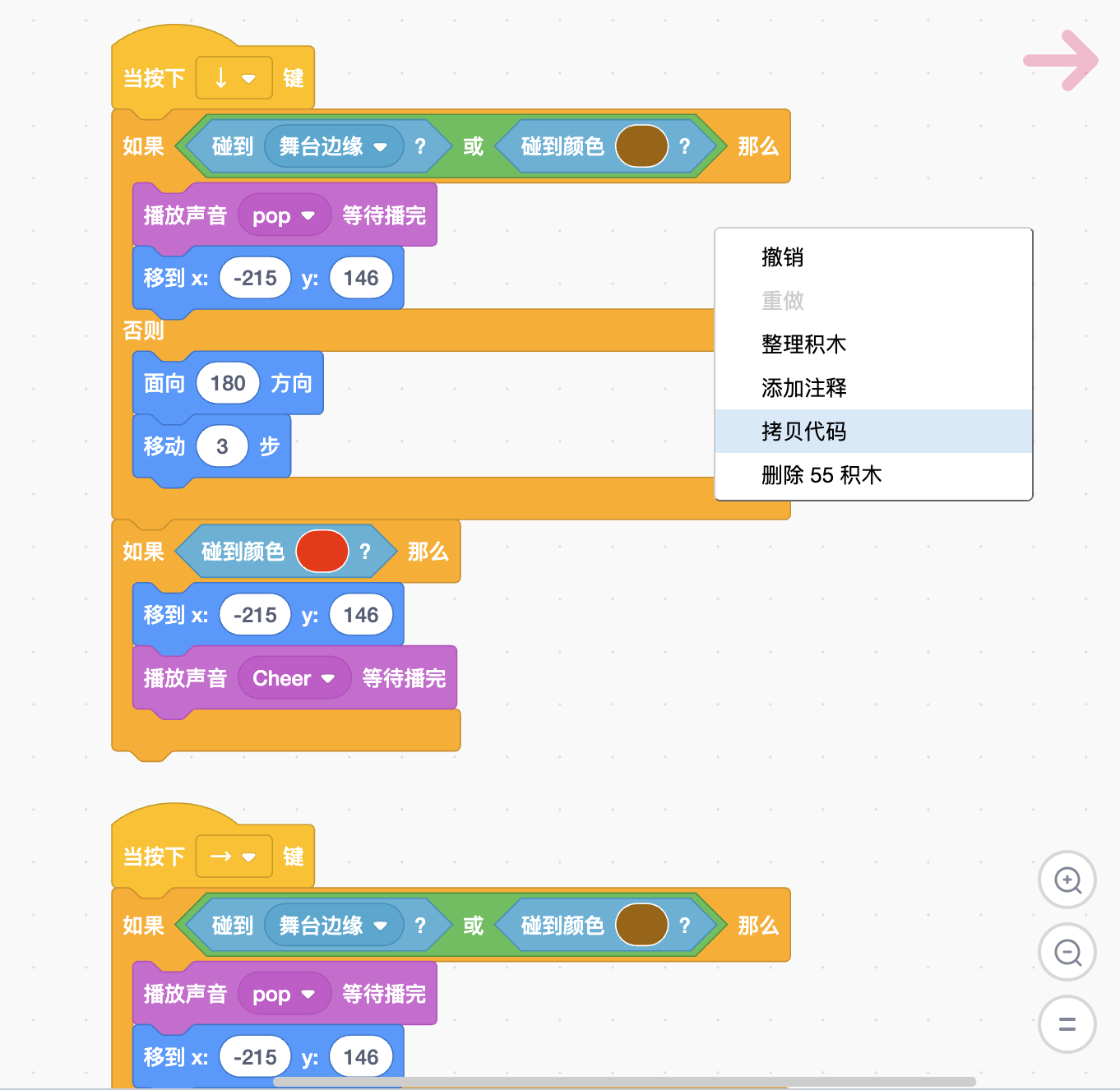This screenshot has height=1090, width=1120.
Task: Click the pink right arrow icon
Action: [1061, 60]
